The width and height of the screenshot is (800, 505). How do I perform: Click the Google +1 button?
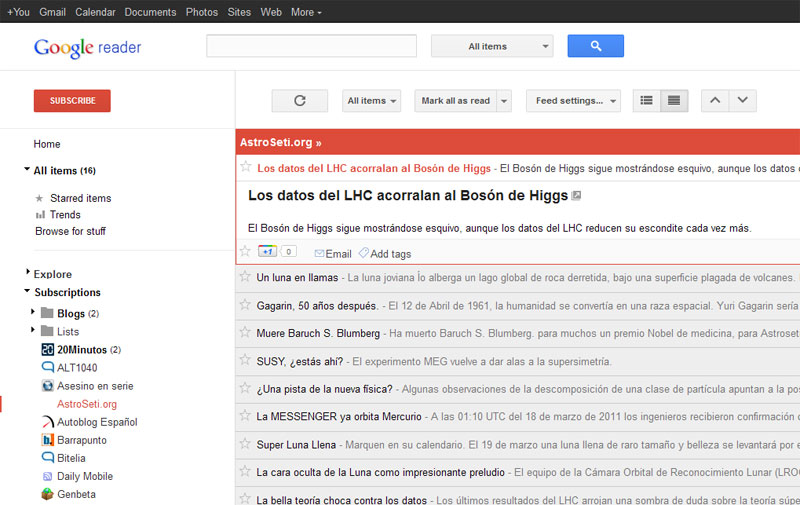click(267, 251)
